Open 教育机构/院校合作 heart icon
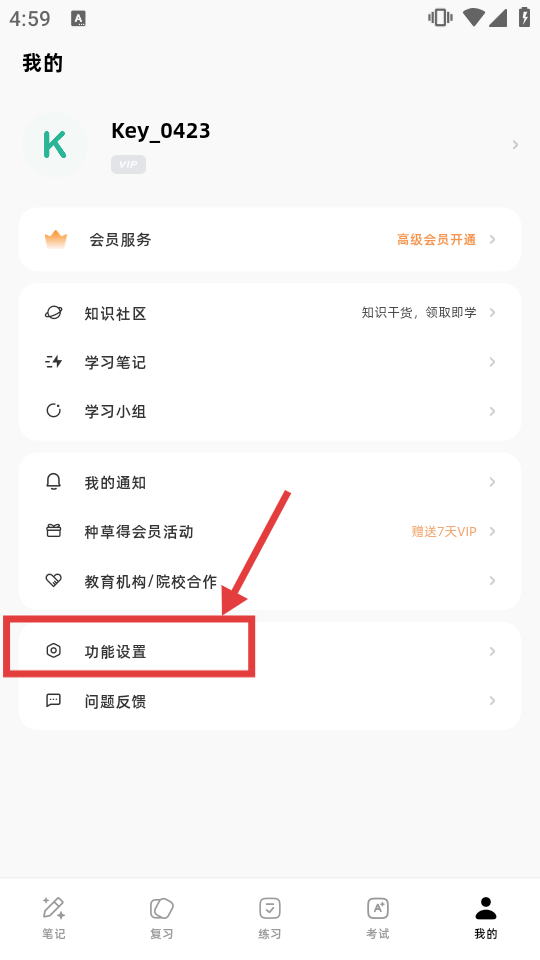Viewport: 540px width, 960px height. pos(54,580)
